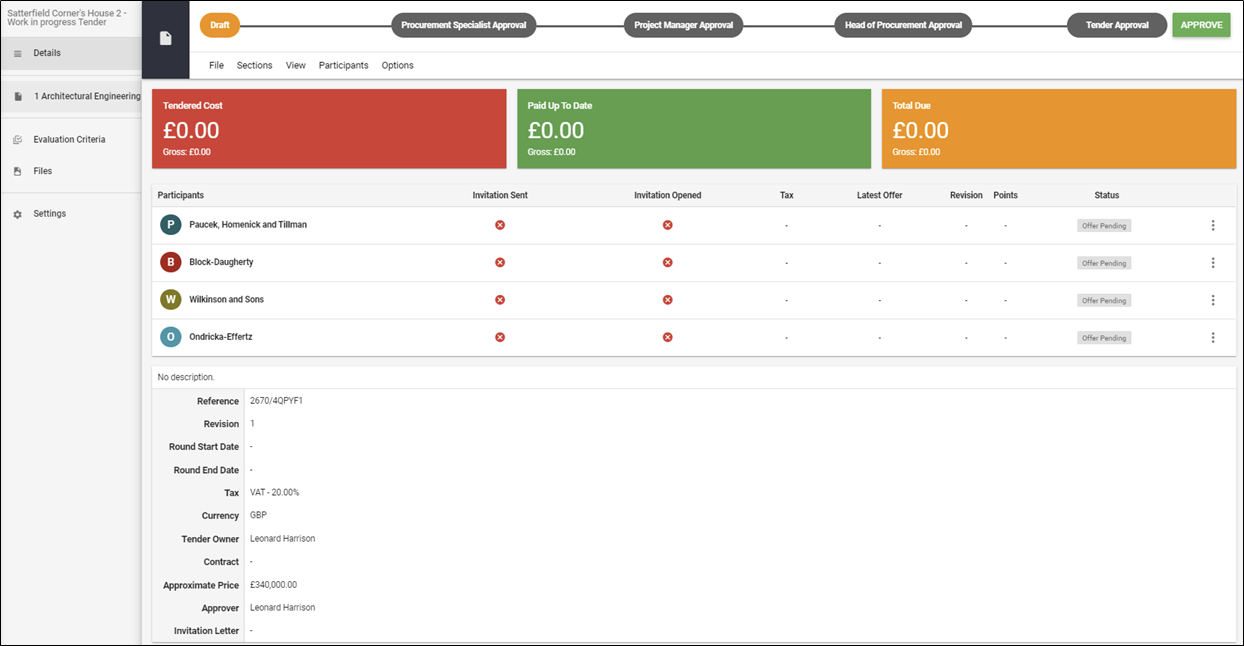Click the document icon in dark header

coord(166,38)
